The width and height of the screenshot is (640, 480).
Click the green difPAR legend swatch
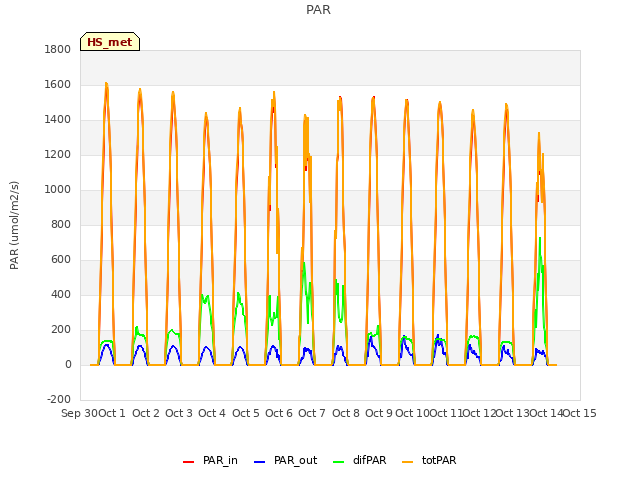coord(338,461)
